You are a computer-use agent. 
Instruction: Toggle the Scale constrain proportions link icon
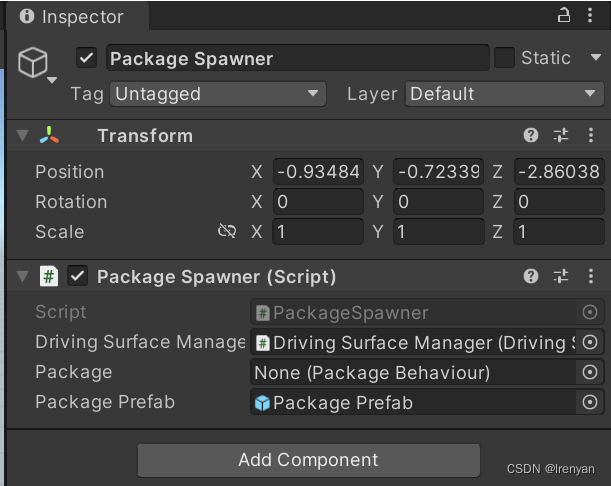[227, 232]
